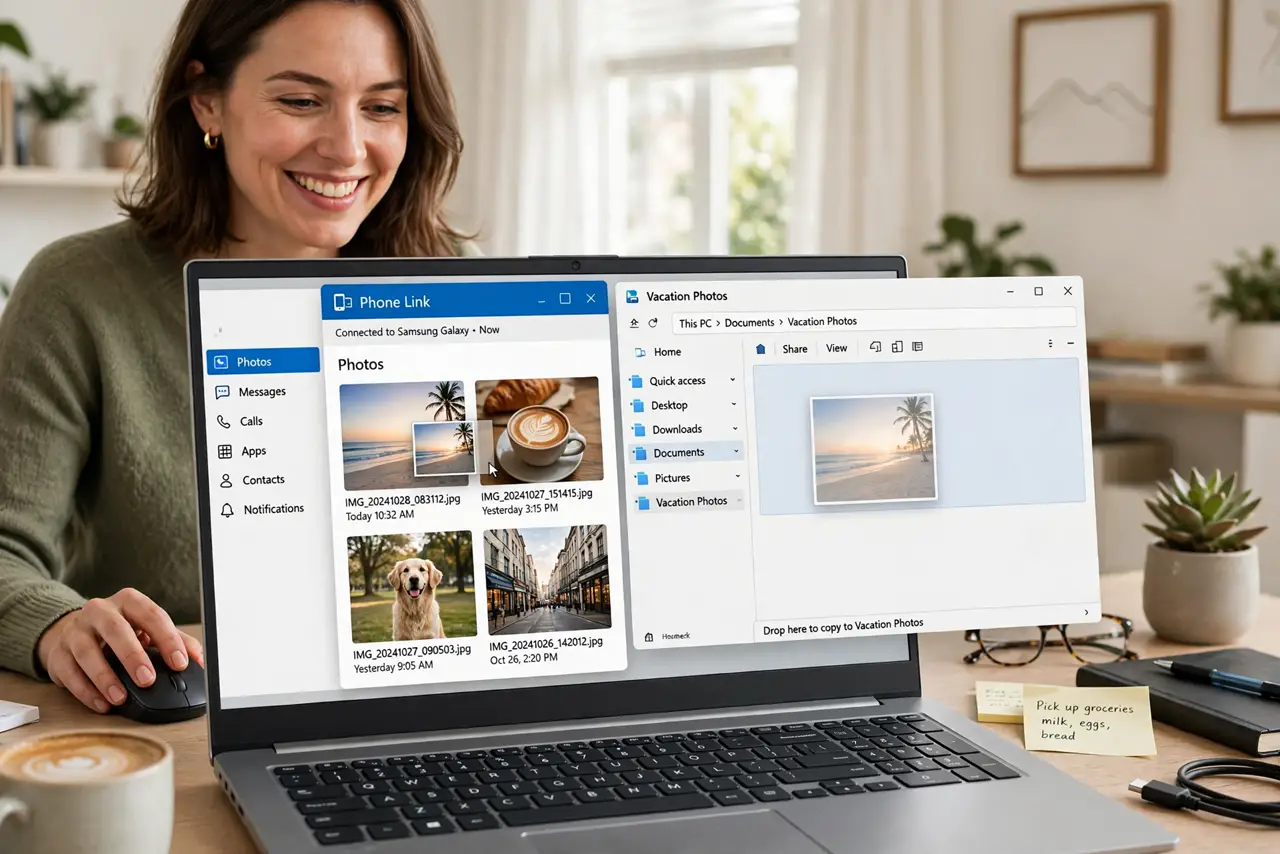Click the blue home icon left of Share
Image resolution: width=1280 pixels, height=854 pixels.
(x=761, y=349)
